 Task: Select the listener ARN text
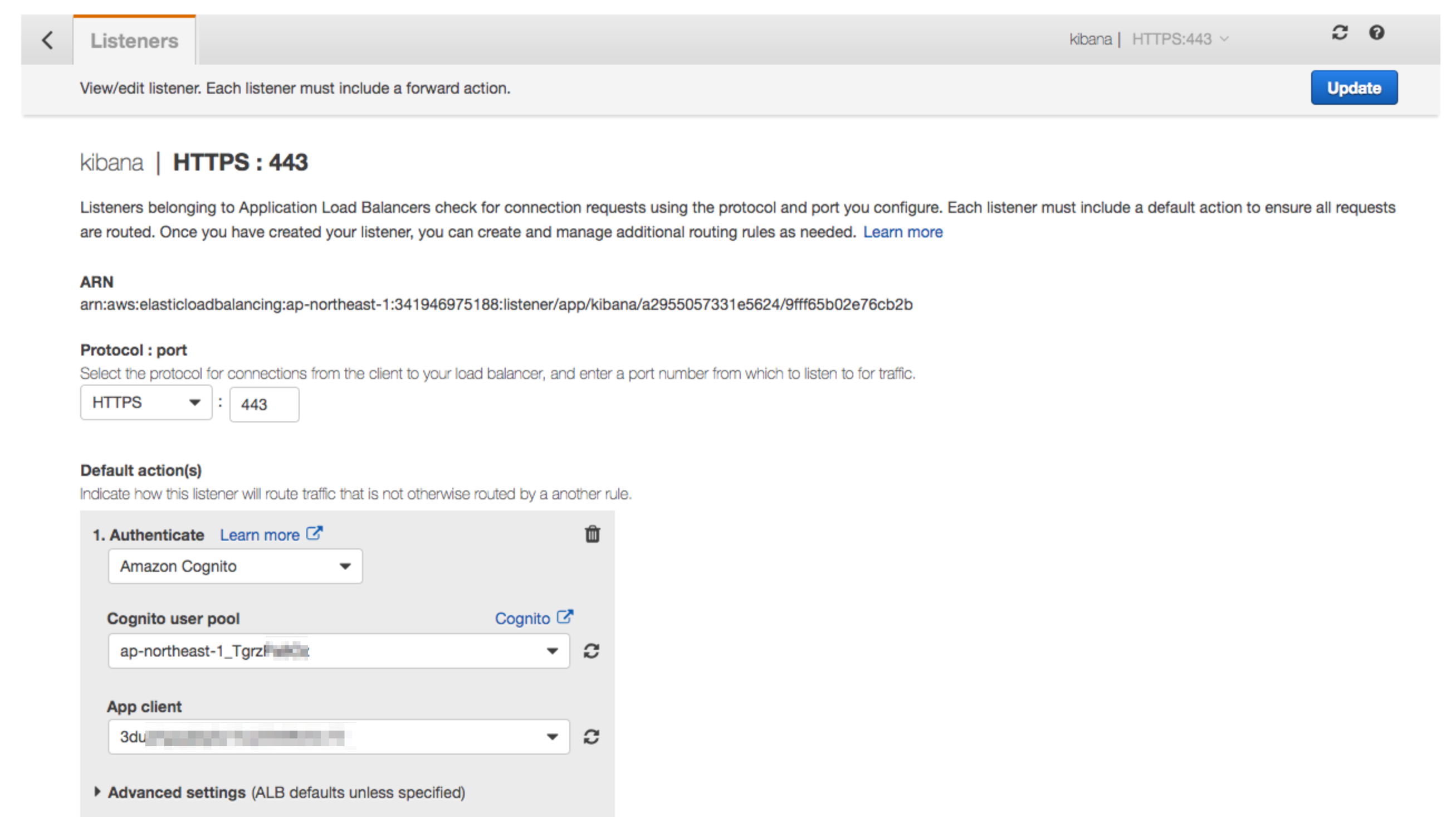tap(496, 305)
